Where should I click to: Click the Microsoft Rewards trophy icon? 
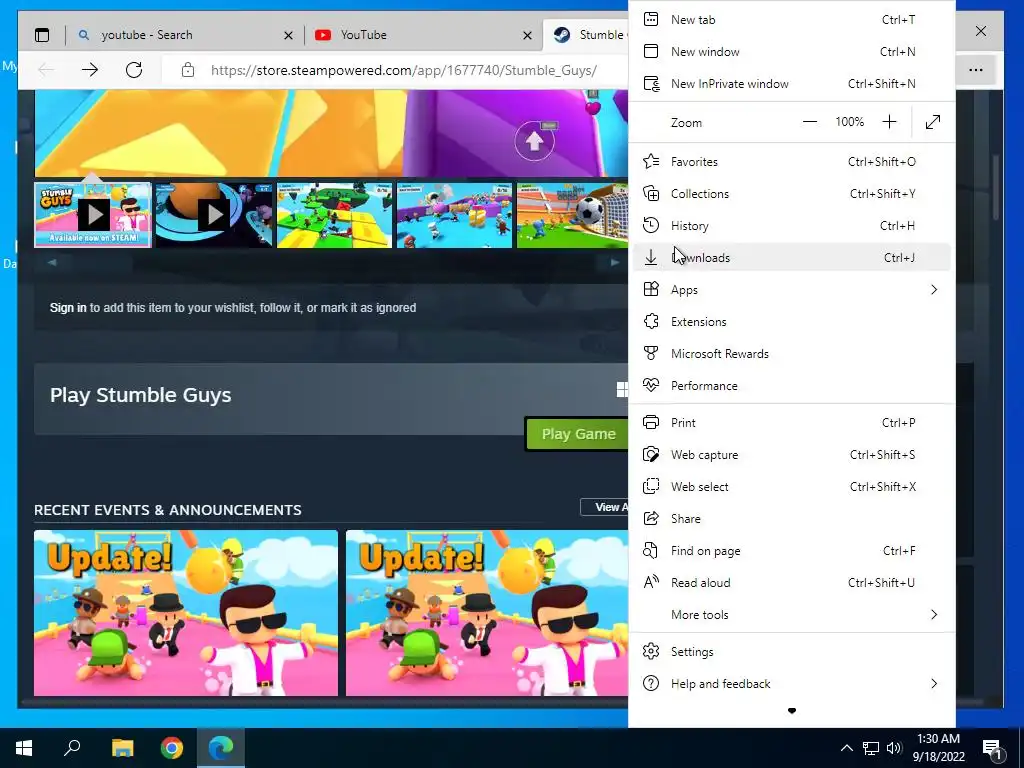pos(651,353)
